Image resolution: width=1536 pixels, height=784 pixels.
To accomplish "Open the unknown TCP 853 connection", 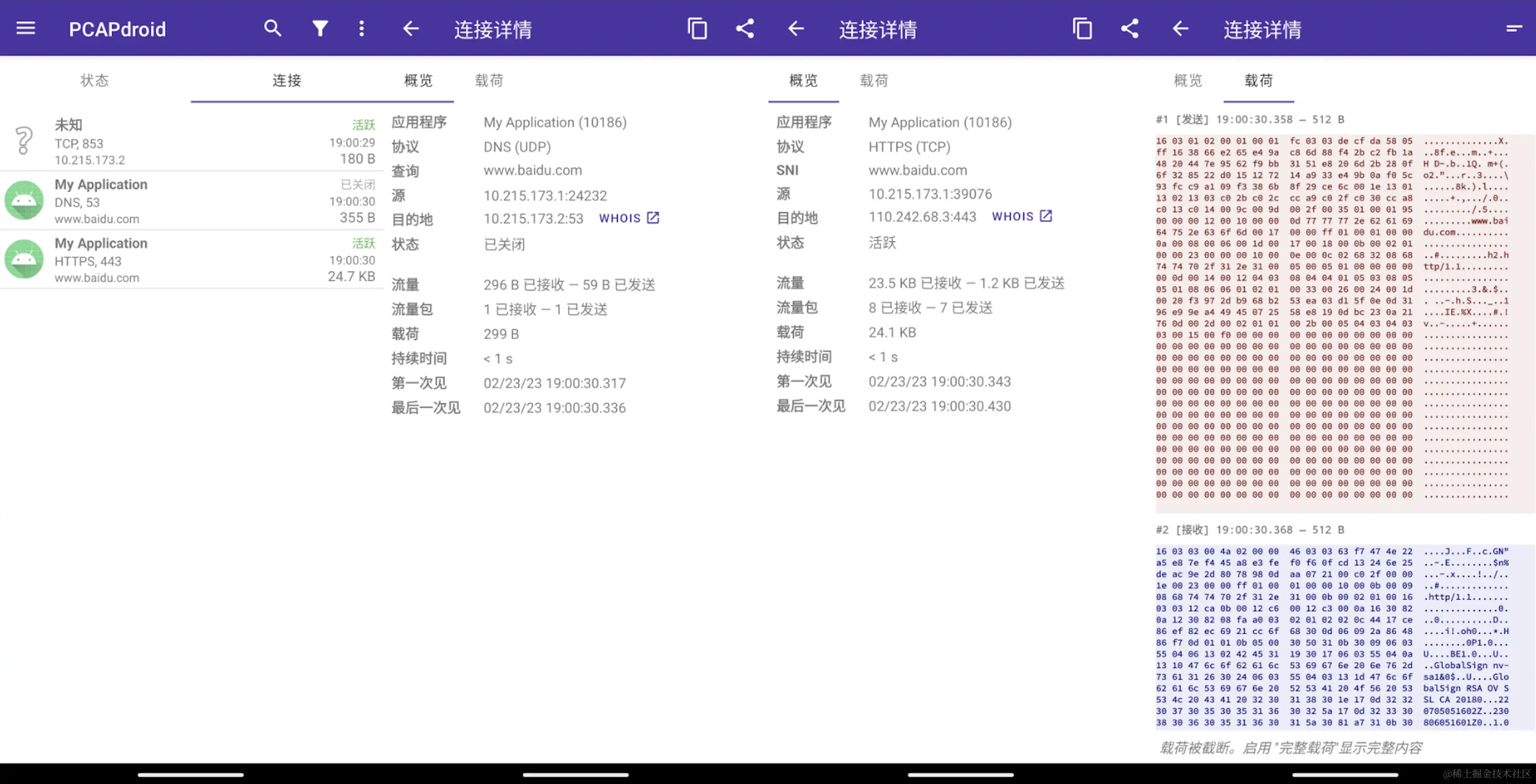I will (191, 142).
